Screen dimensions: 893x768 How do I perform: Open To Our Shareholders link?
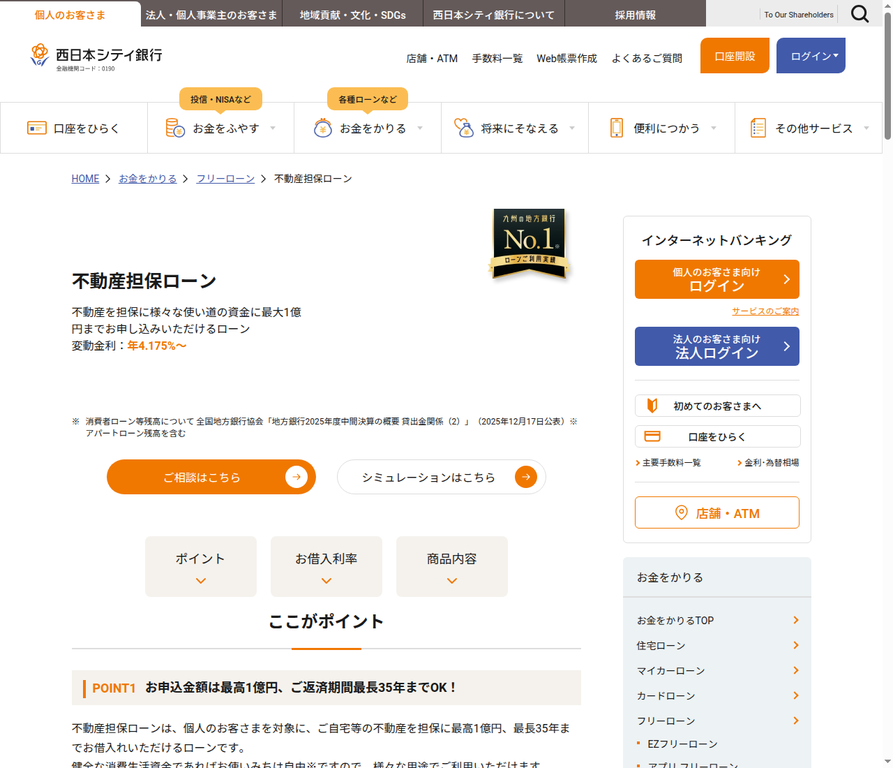point(798,15)
